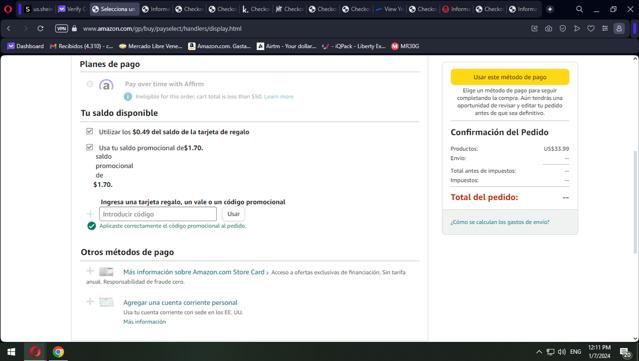The width and height of the screenshot is (639, 361).
Task: Open the Recibidos (4.310) Gmail bookmark
Action: click(x=81, y=46)
